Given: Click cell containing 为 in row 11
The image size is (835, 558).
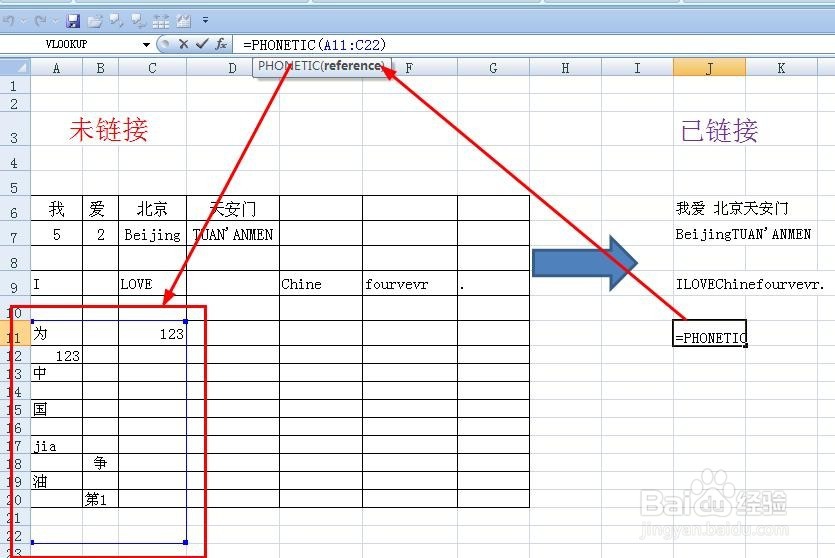Looking at the screenshot, I should 56,333.
